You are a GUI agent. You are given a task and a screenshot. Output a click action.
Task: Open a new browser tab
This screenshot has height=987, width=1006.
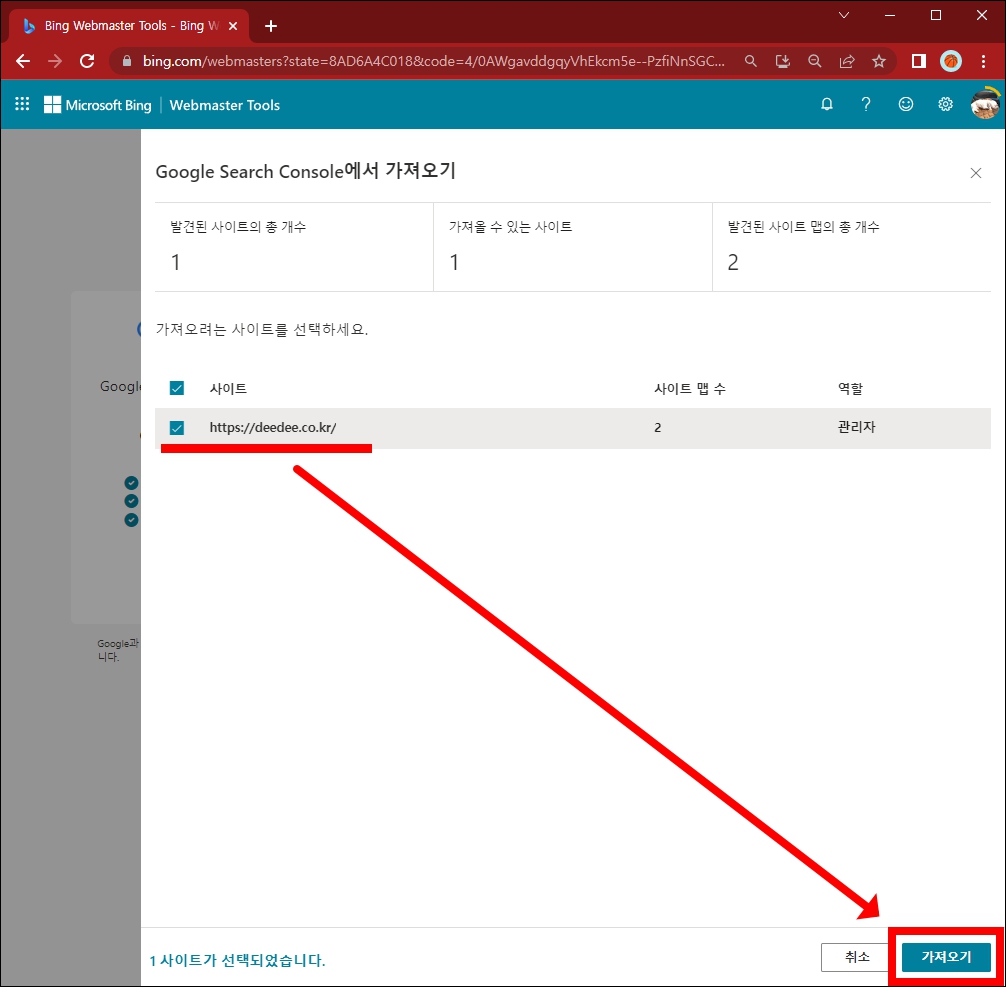pyautogui.click(x=271, y=26)
